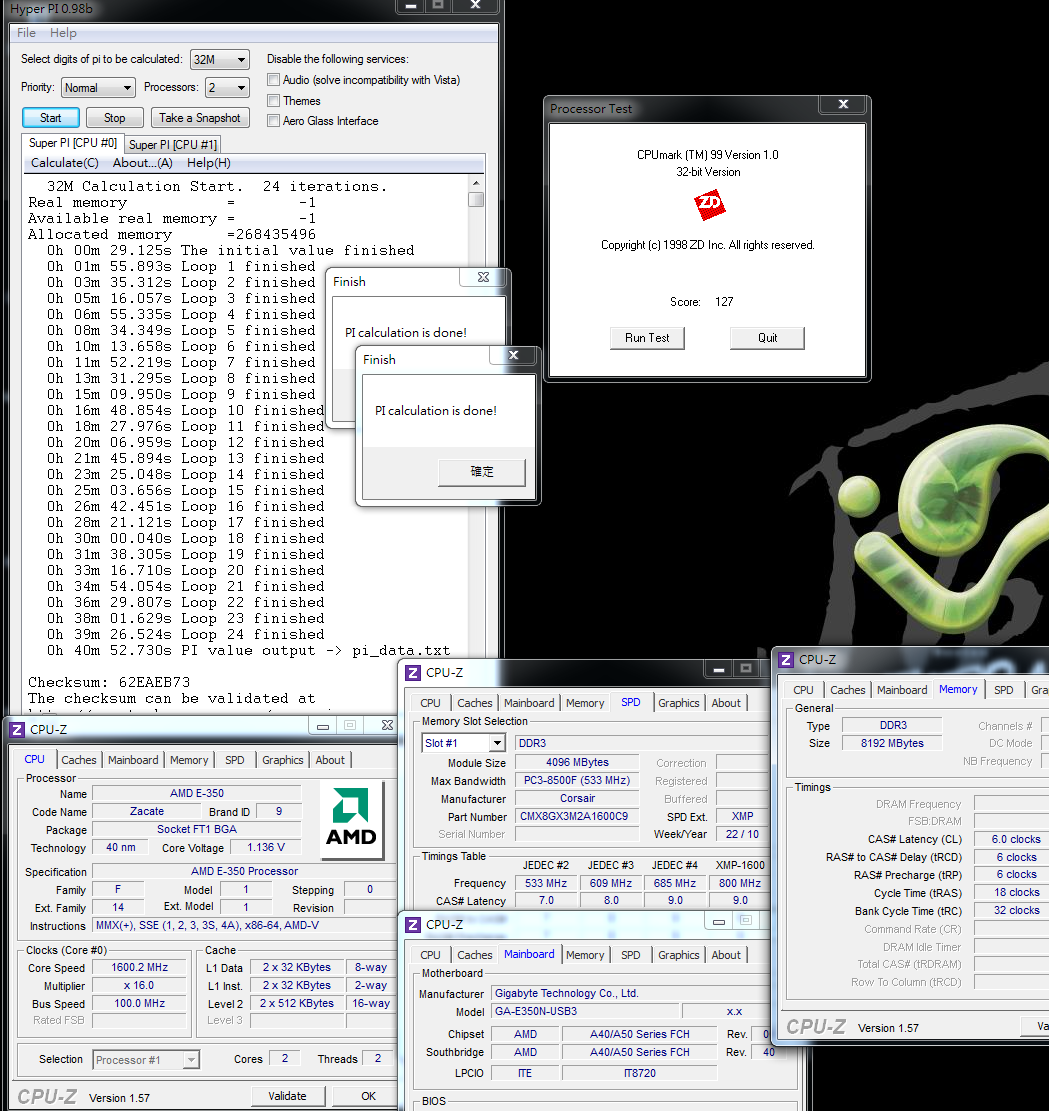Close the CPU-Z CPU window

(x=387, y=726)
